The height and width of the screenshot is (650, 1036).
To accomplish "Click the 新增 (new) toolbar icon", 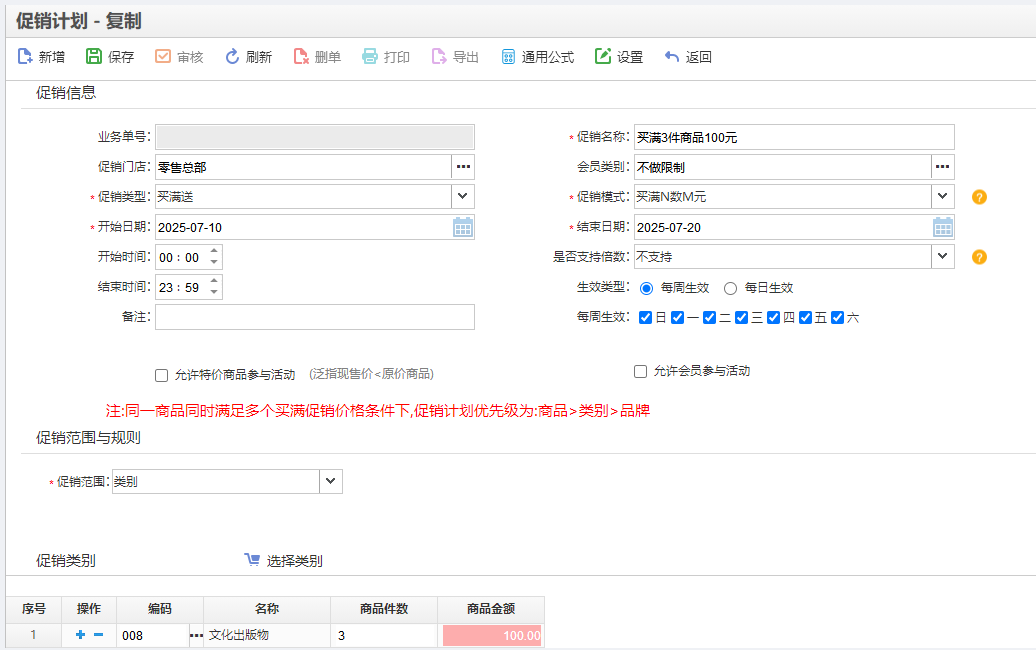I will click(25, 57).
